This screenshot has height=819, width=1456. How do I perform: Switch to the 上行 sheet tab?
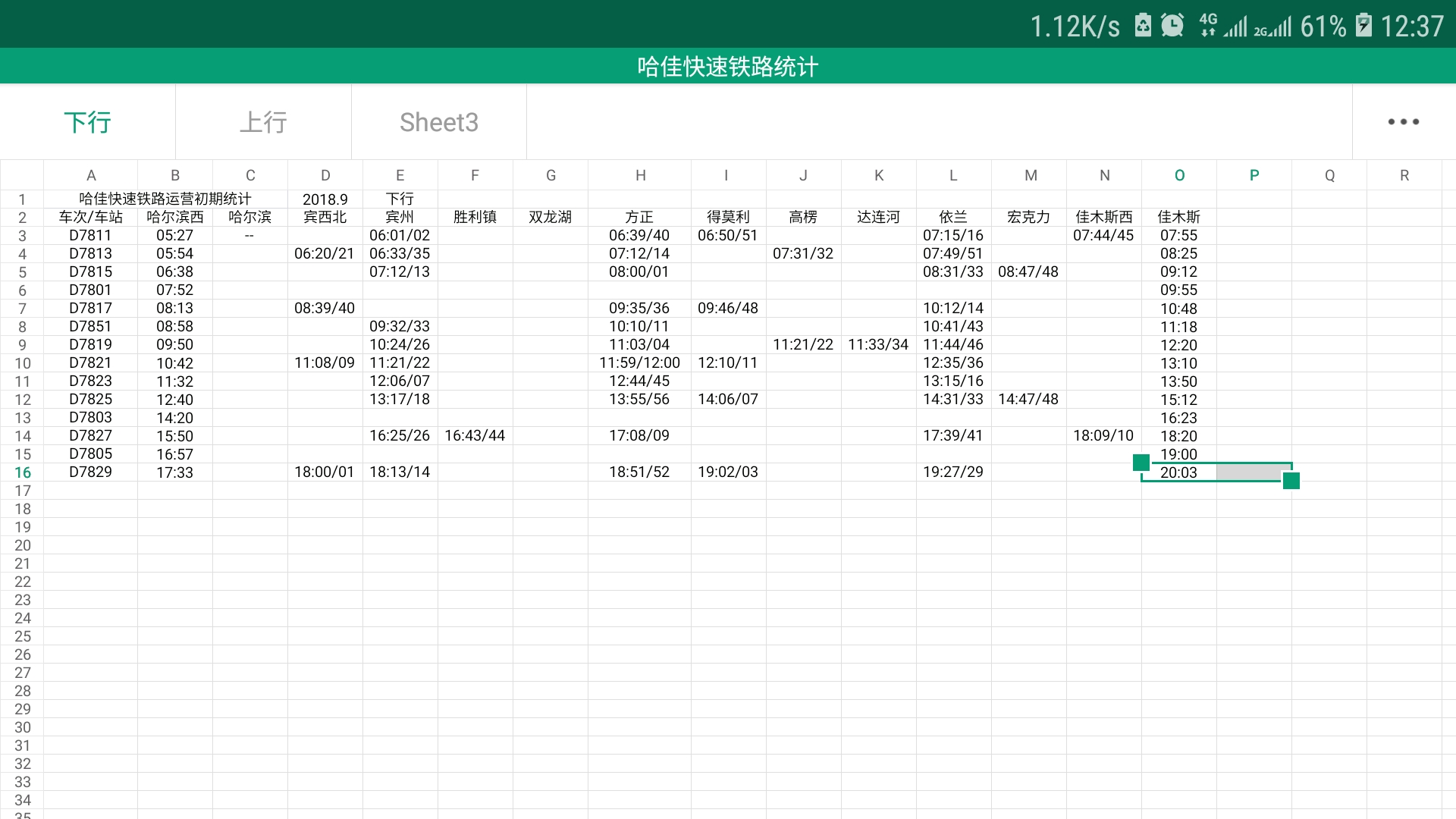click(263, 122)
